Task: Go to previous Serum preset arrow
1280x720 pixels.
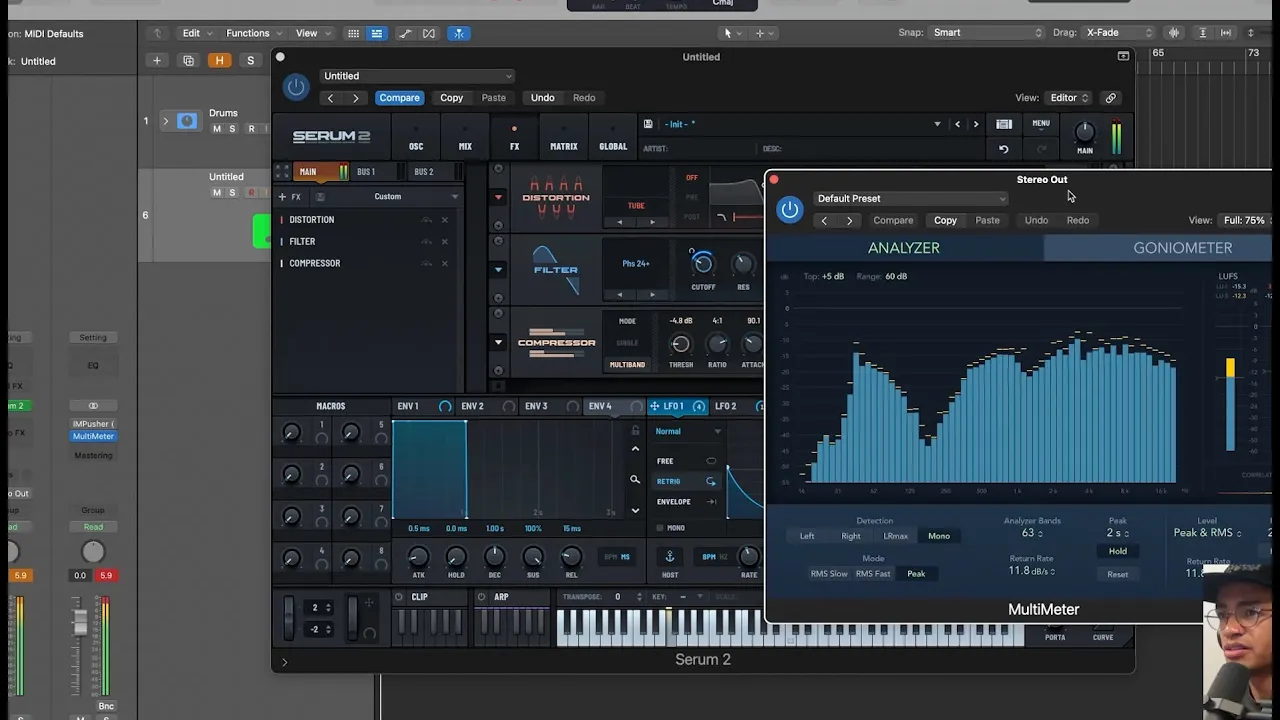Action: [x=957, y=124]
